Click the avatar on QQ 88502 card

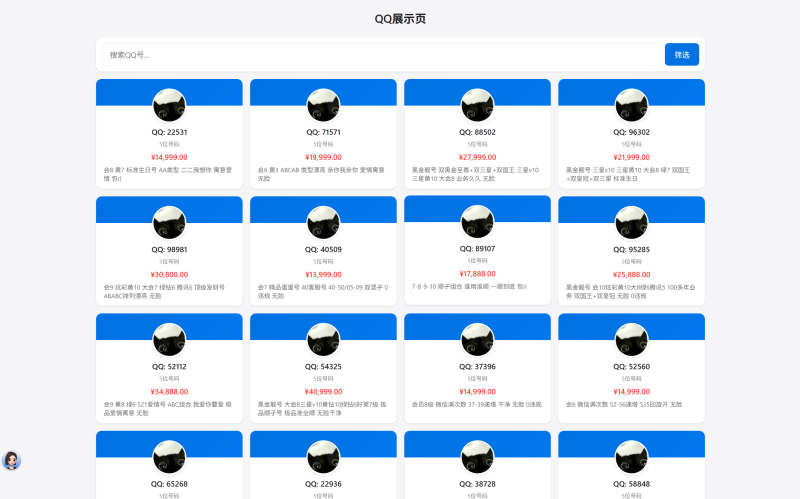[478, 106]
